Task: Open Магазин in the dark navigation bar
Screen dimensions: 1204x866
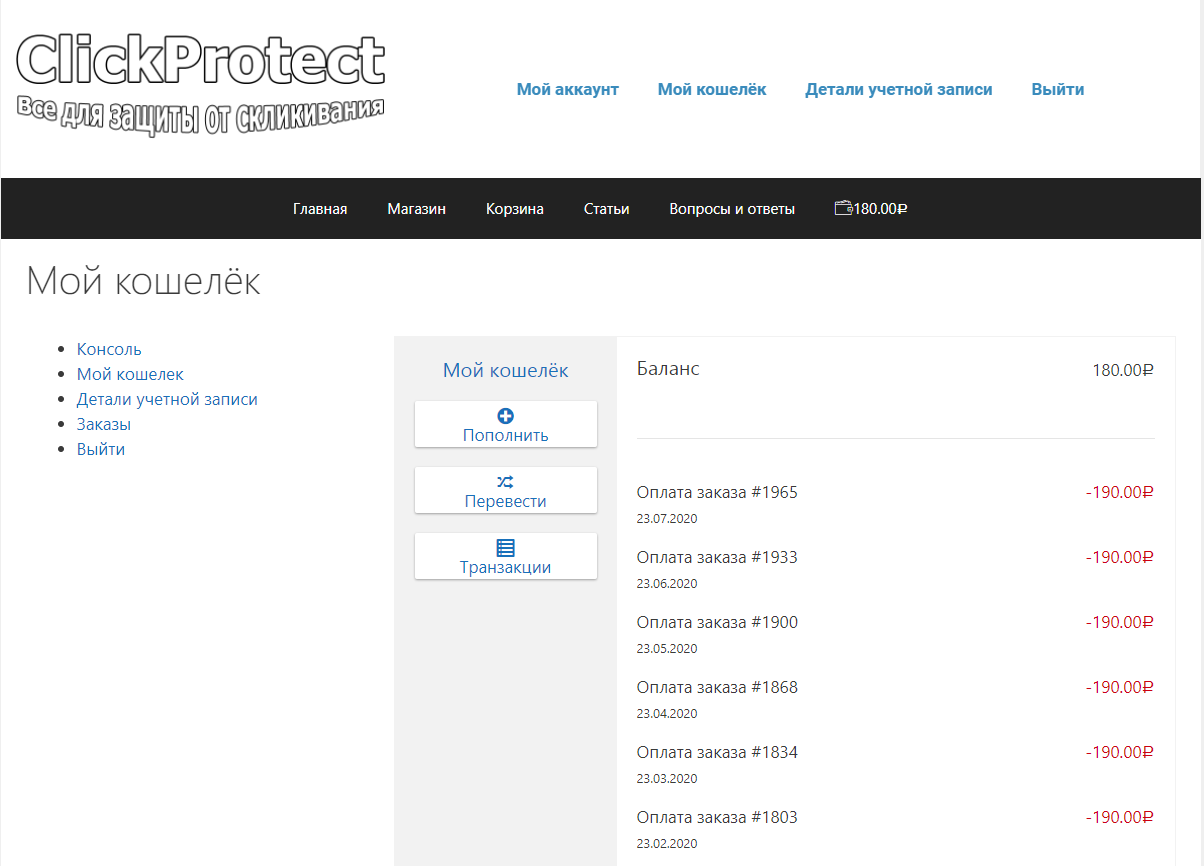Action: pyautogui.click(x=417, y=209)
